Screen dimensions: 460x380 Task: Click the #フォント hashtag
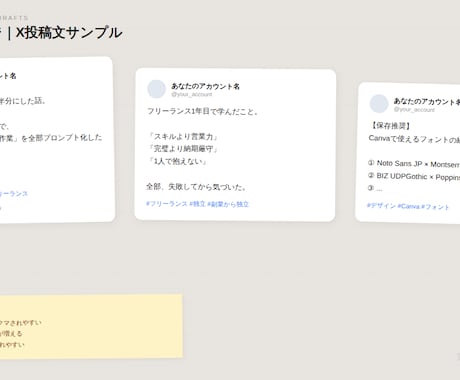[x=435, y=207]
